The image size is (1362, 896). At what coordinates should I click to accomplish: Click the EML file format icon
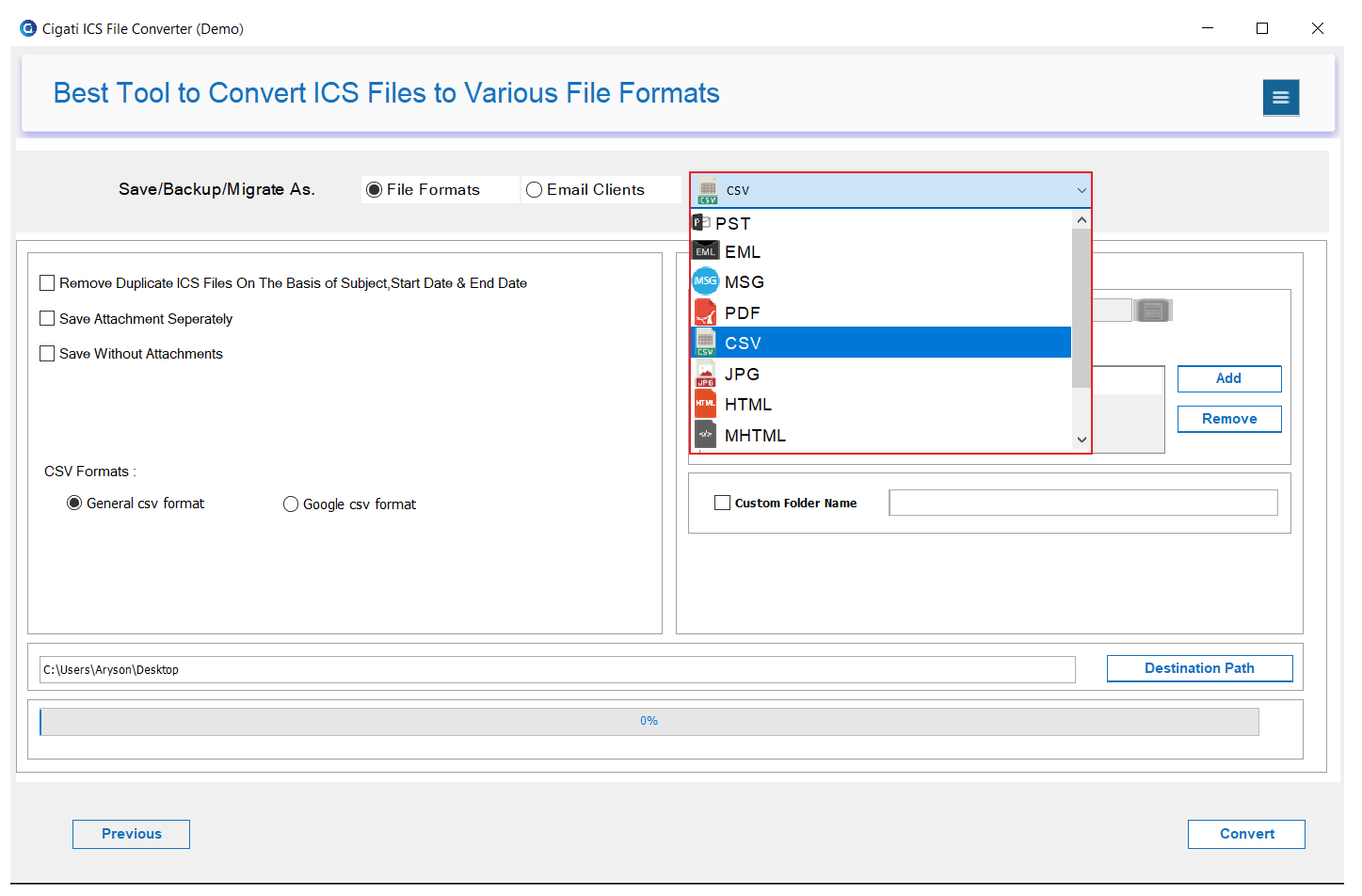click(705, 251)
